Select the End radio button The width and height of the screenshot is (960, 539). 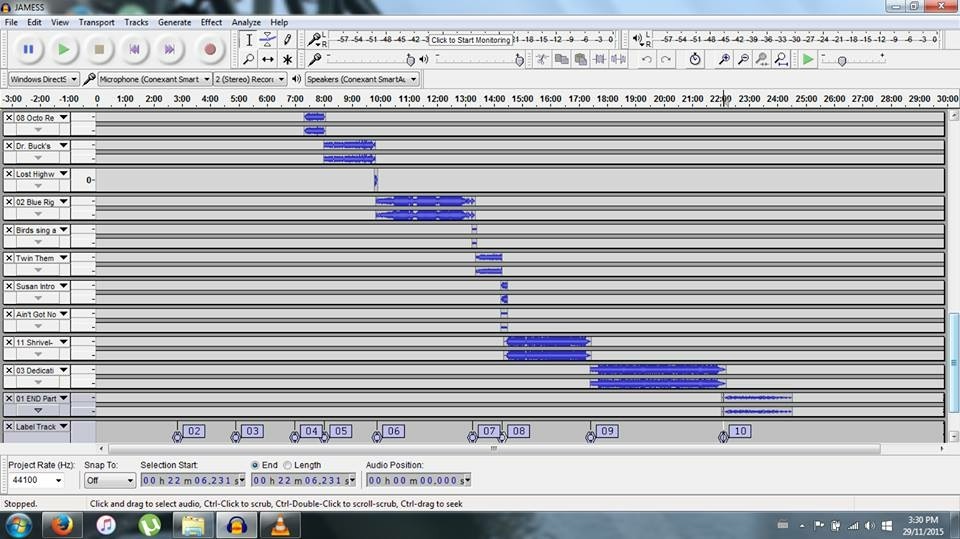[255, 465]
